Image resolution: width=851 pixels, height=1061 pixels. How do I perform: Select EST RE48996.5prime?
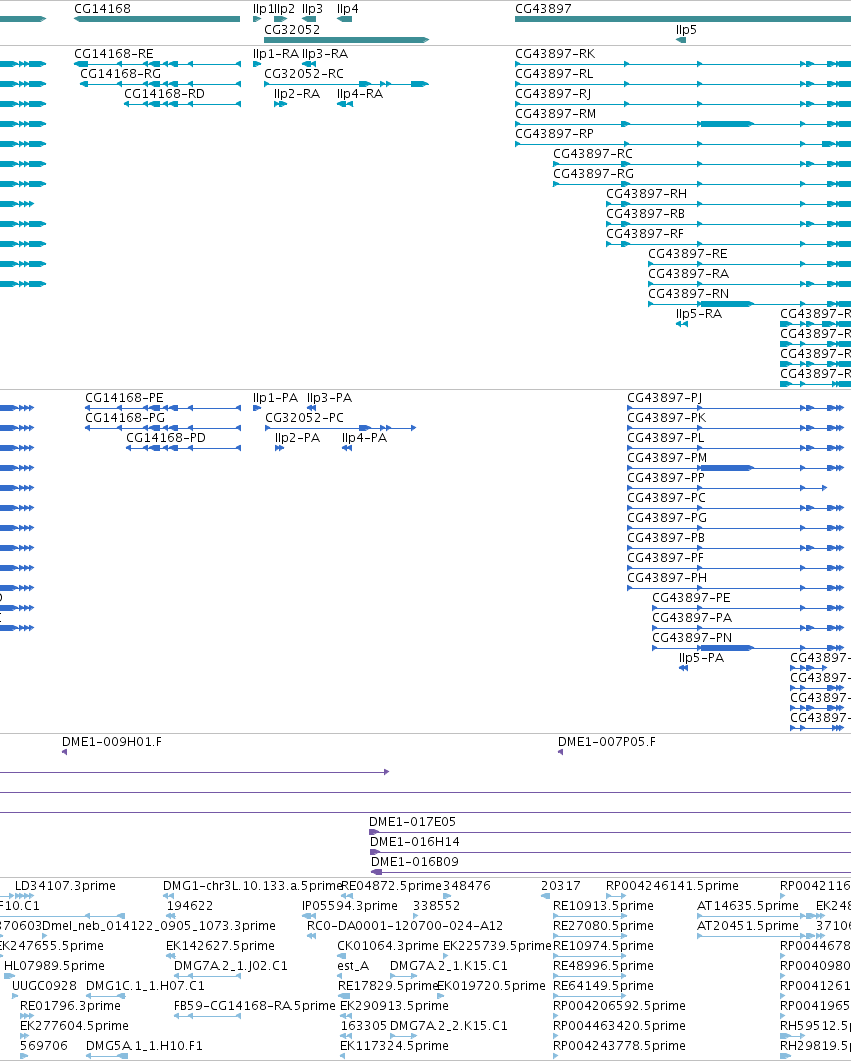click(603, 966)
